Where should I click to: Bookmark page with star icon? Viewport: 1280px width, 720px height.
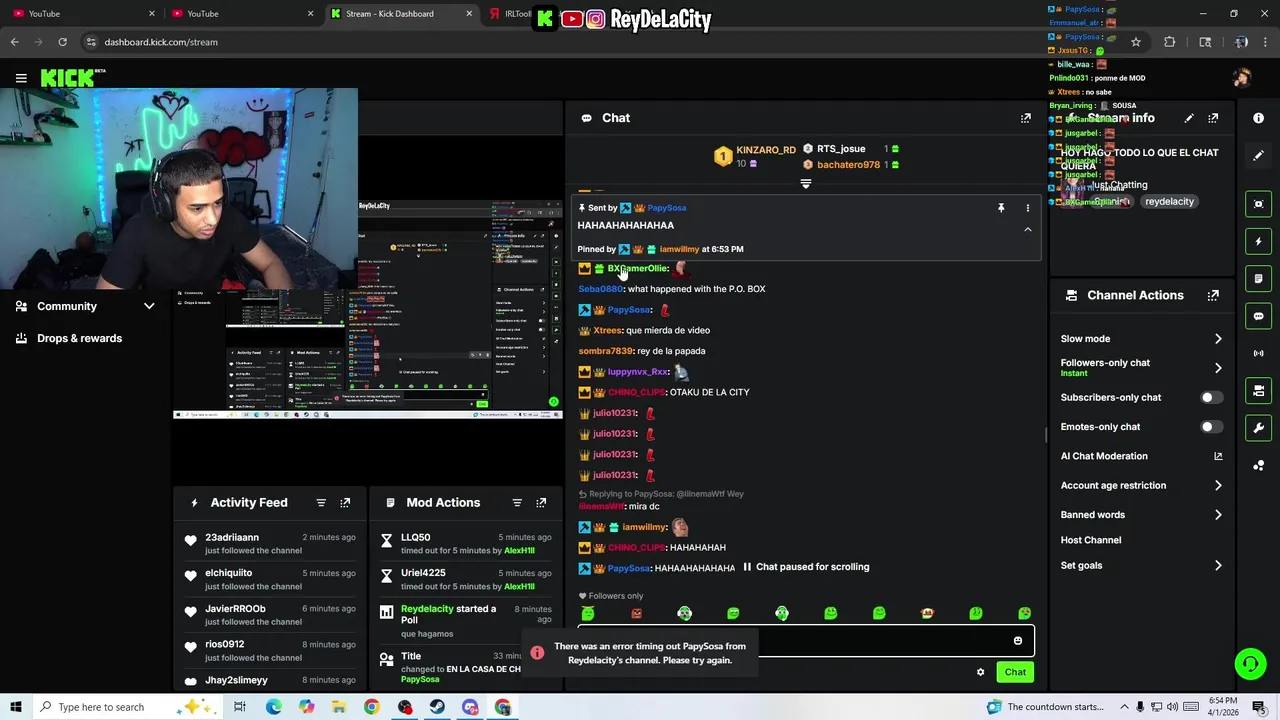click(1135, 42)
